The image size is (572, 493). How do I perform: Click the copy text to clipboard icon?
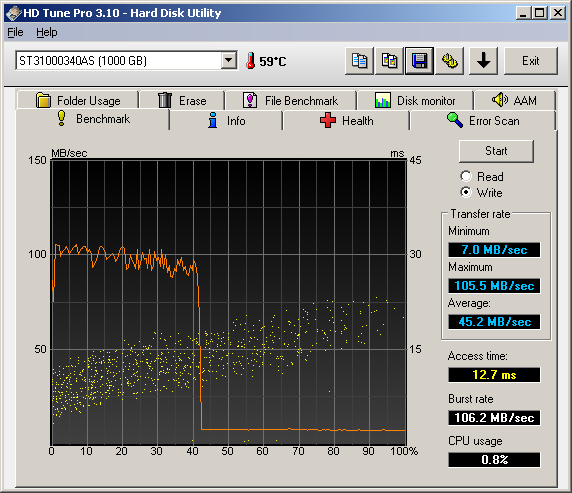coord(359,61)
